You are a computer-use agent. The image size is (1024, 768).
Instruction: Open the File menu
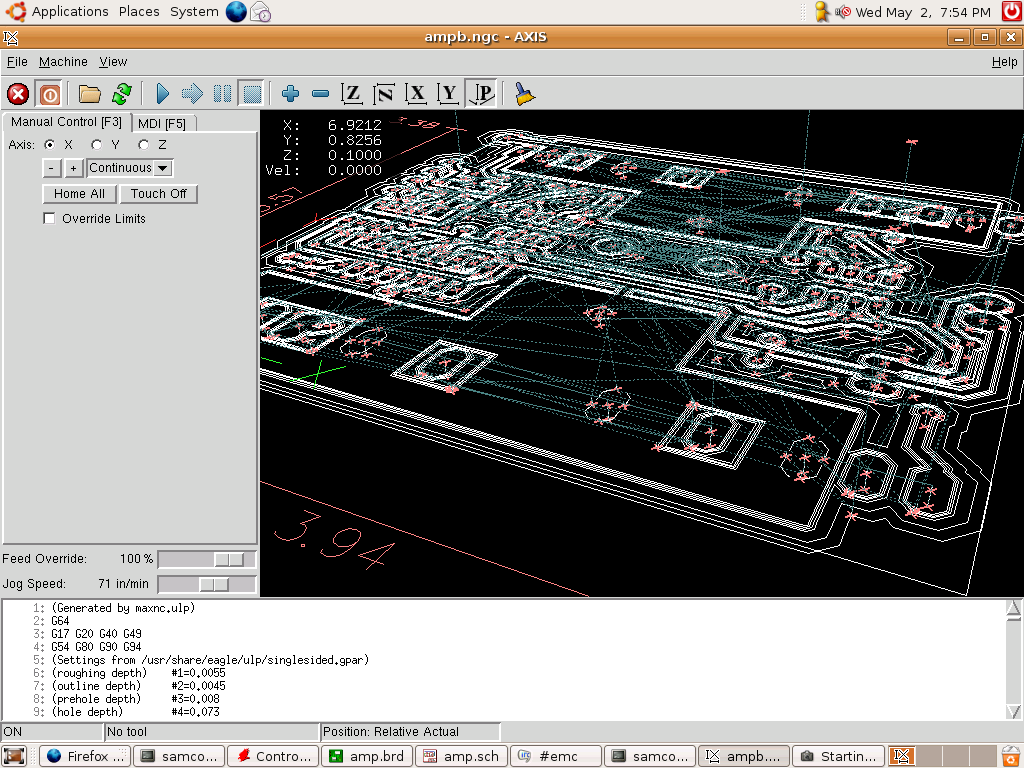click(x=17, y=61)
